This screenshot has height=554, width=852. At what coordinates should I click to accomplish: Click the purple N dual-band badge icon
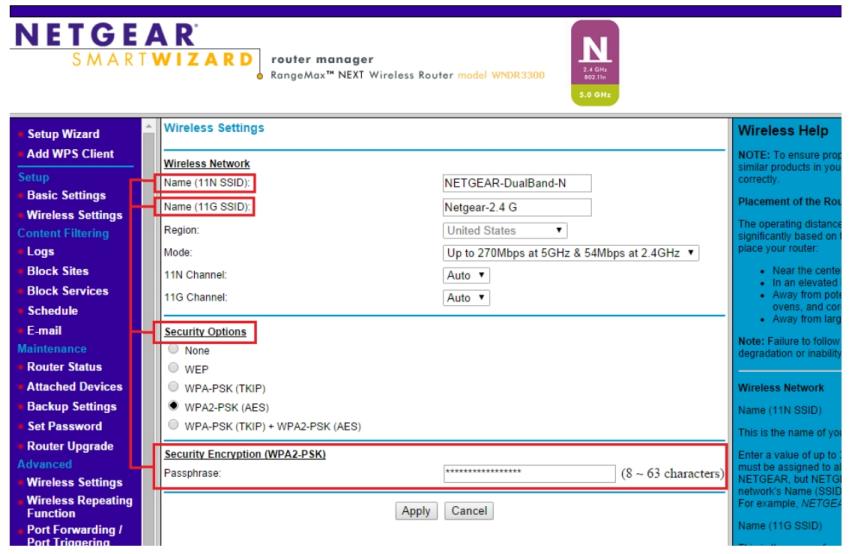click(595, 63)
